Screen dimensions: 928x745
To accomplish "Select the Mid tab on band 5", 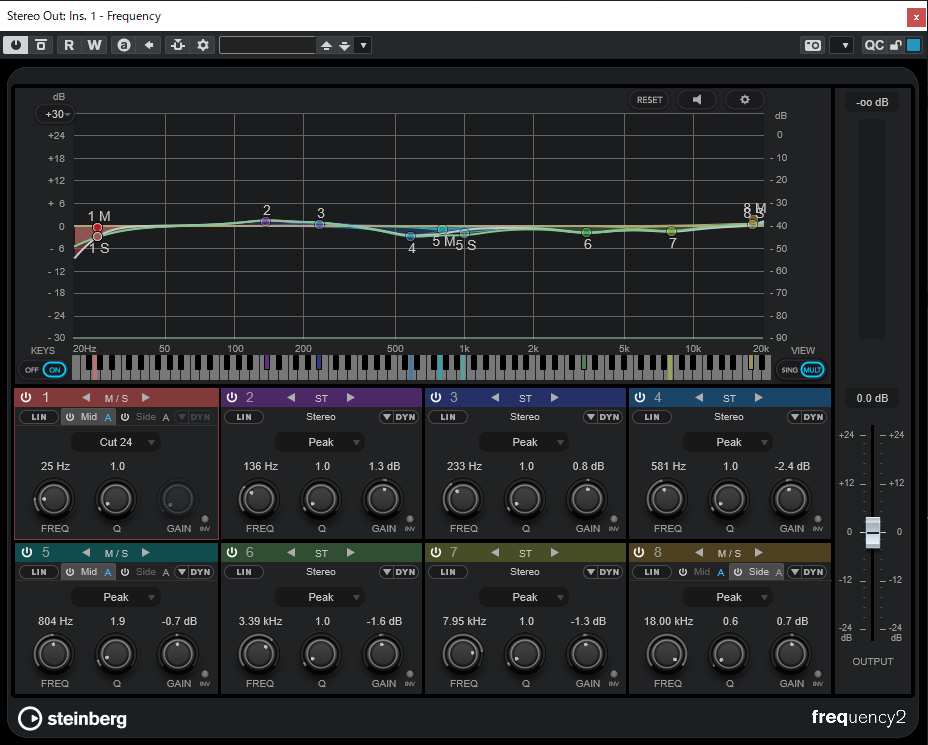I will point(89,572).
